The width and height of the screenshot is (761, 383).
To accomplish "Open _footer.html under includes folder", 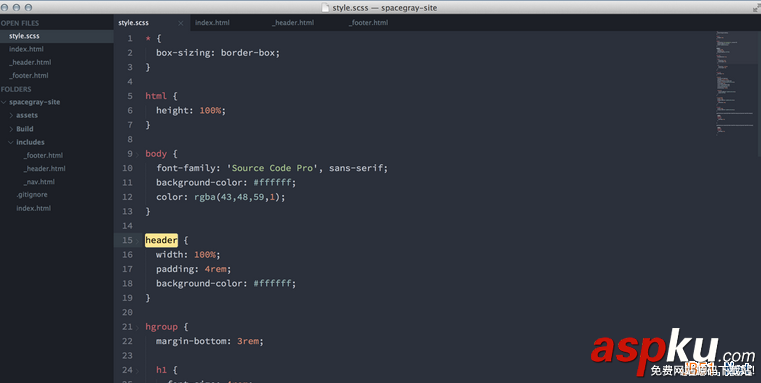I will 43,155.
